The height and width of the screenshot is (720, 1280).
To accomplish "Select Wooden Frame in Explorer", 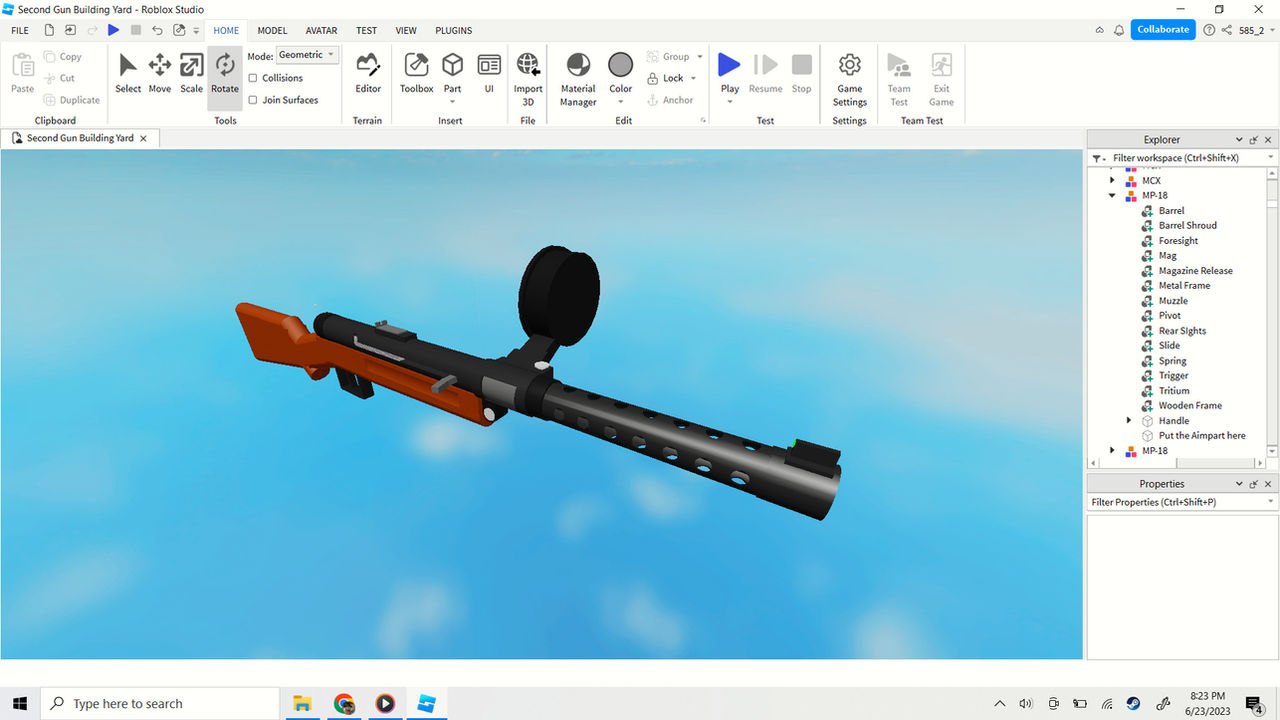I will 1190,406.
